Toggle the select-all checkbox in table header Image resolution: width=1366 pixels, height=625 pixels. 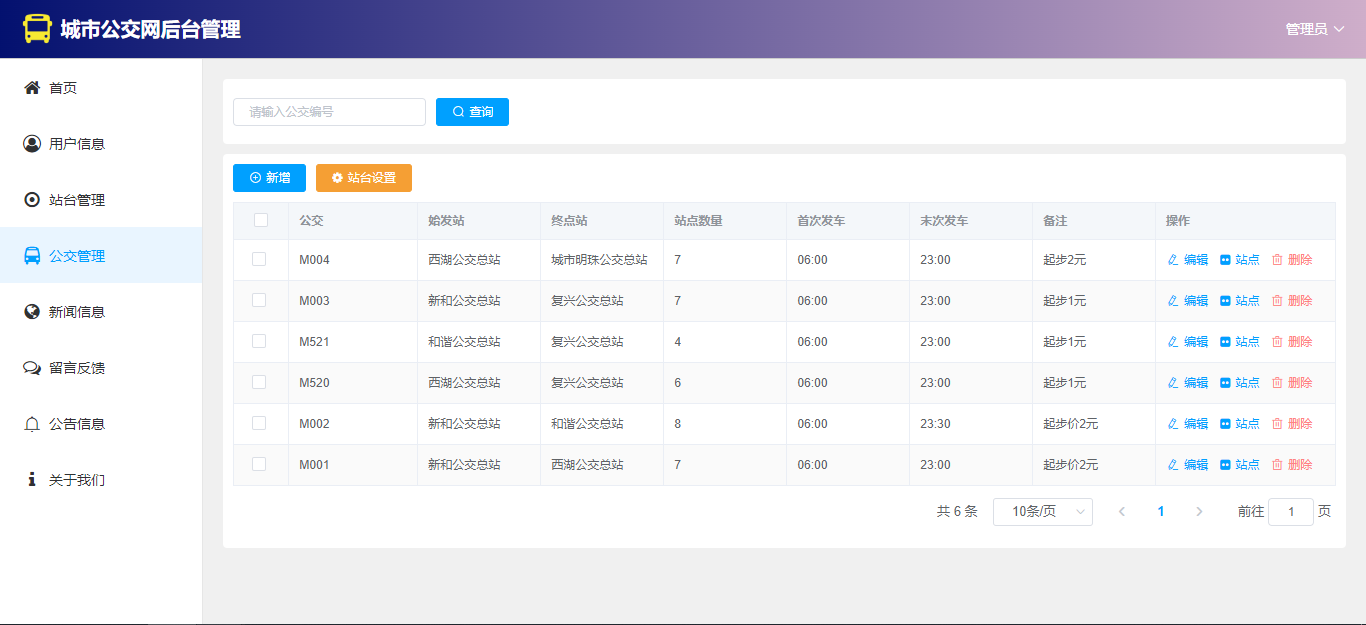click(261, 221)
